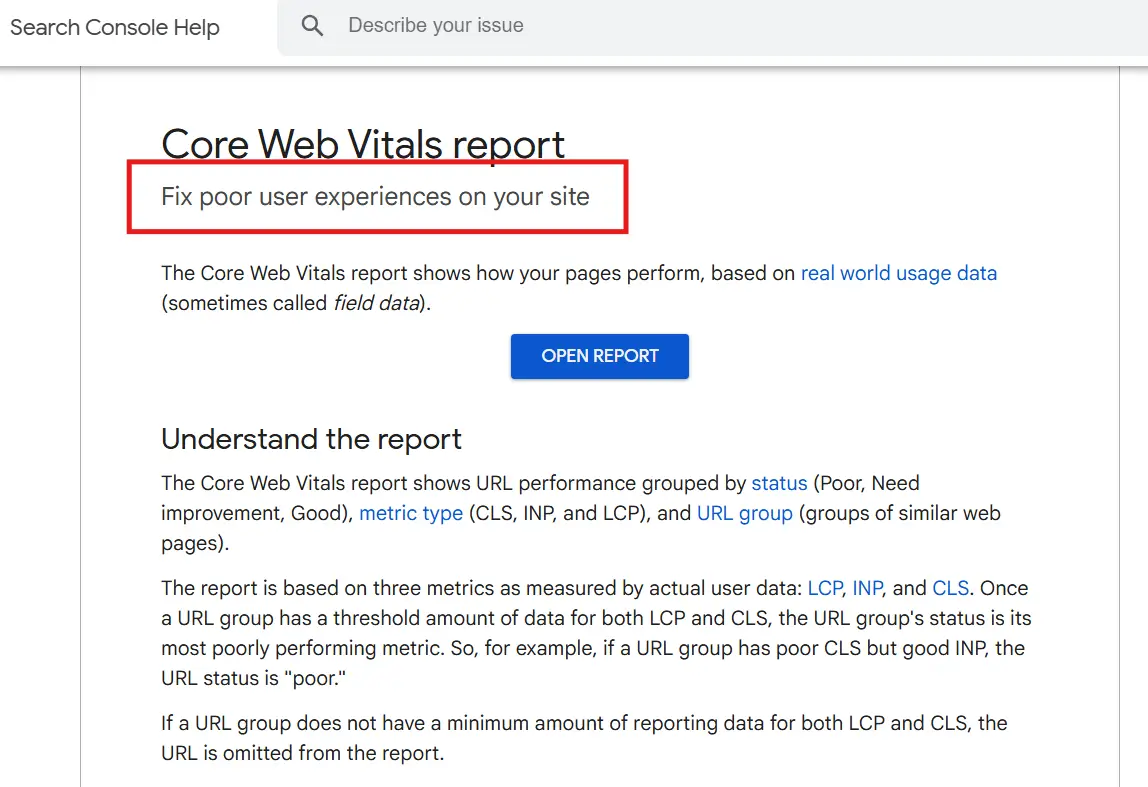This screenshot has height=787, width=1148.
Task: Click the 'URL status is "poor."' text
Action: coord(253,678)
